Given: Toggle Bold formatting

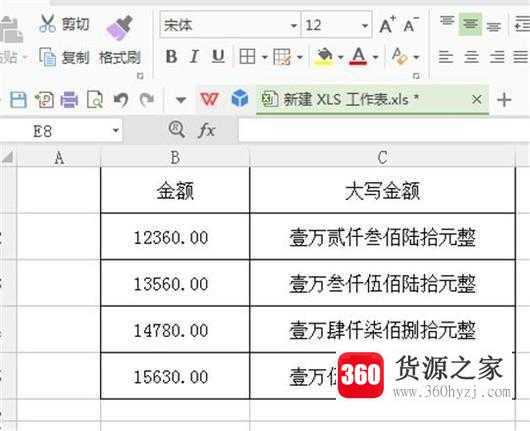Looking at the screenshot, I should (x=171, y=56).
